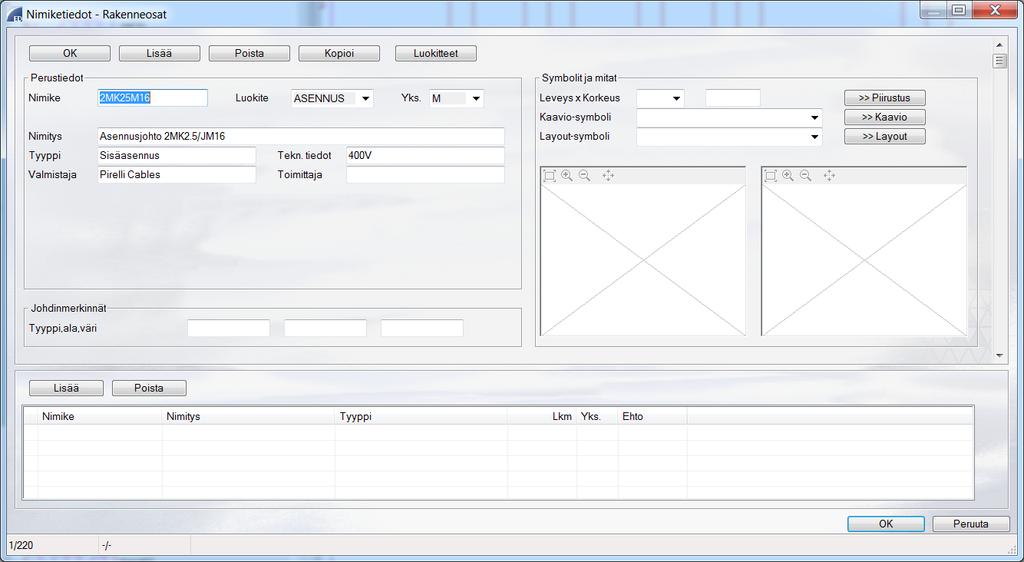Click the Yks. column header in table
This screenshot has height=562, width=1024.
click(598, 416)
